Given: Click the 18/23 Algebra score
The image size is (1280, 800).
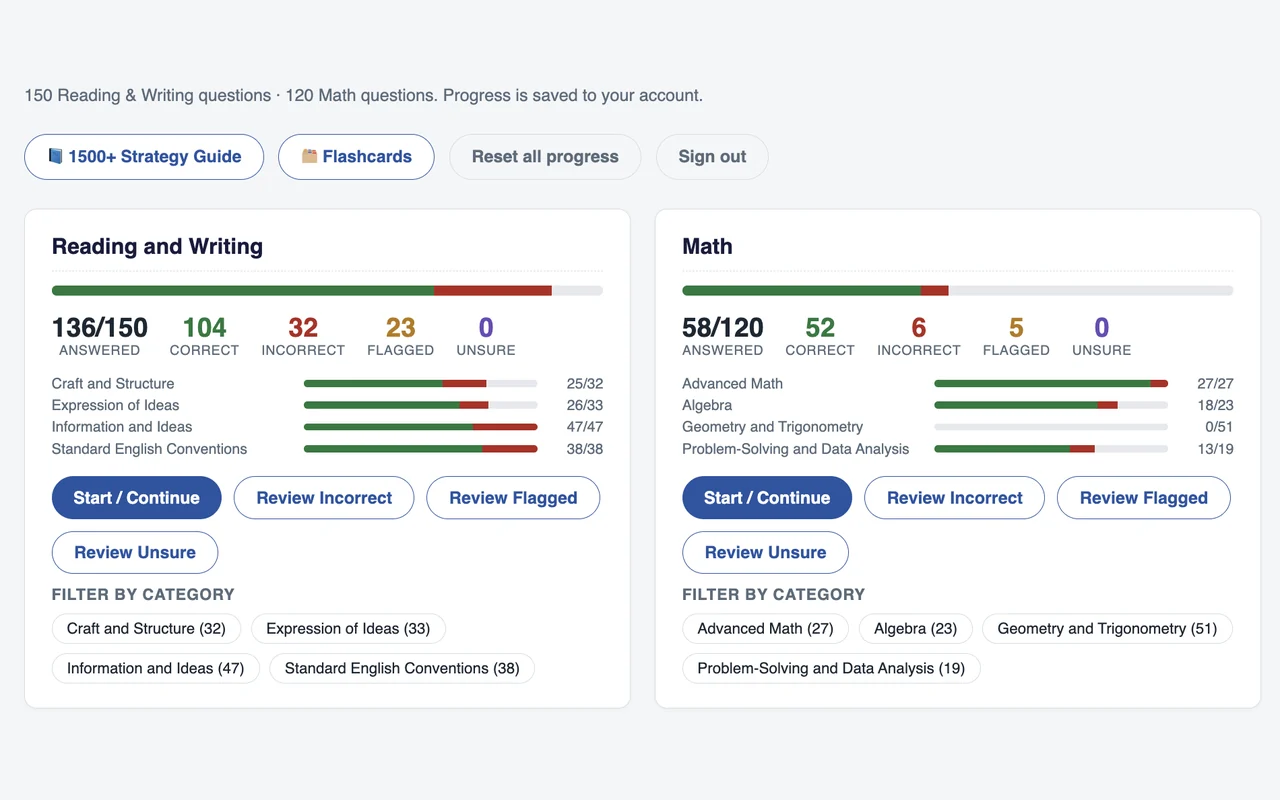Looking at the screenshot, I should pos(1215,406).
